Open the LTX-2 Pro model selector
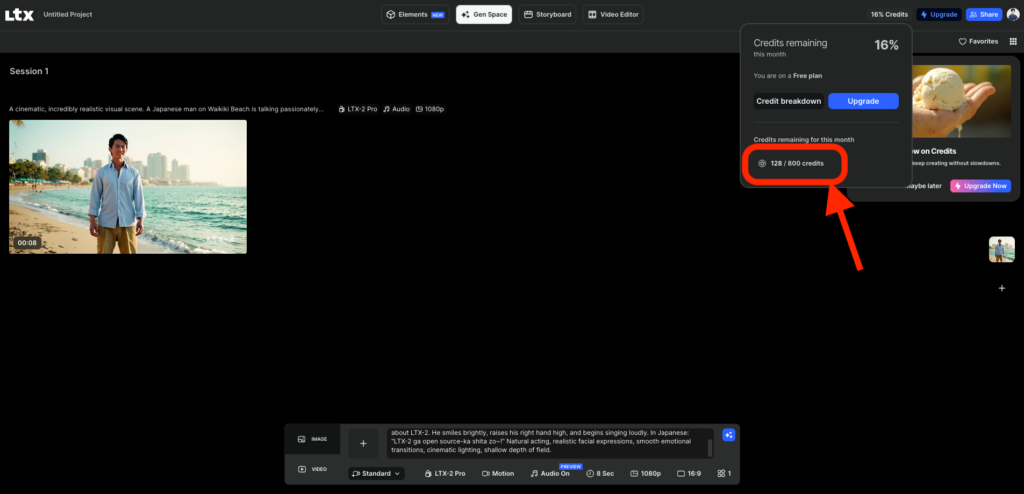Viewport: 1024px width, 494px height. tap(445, 473)
